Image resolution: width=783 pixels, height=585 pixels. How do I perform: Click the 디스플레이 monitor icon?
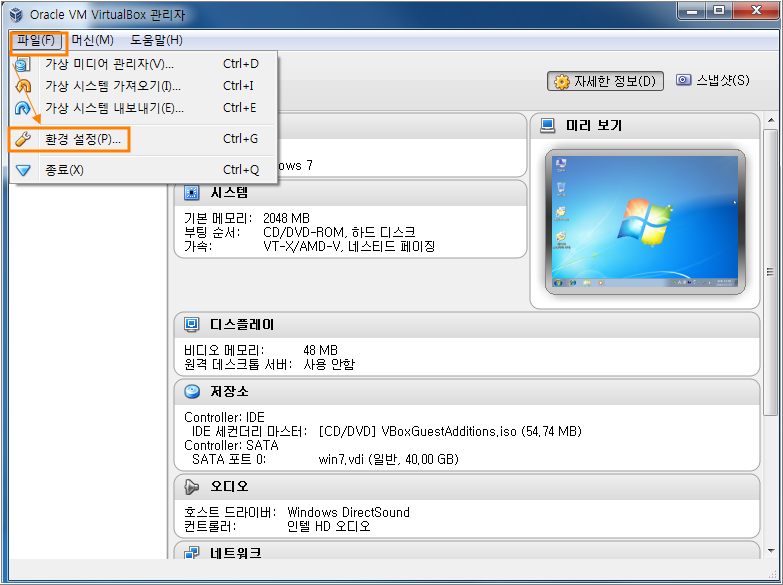(192, 324)
